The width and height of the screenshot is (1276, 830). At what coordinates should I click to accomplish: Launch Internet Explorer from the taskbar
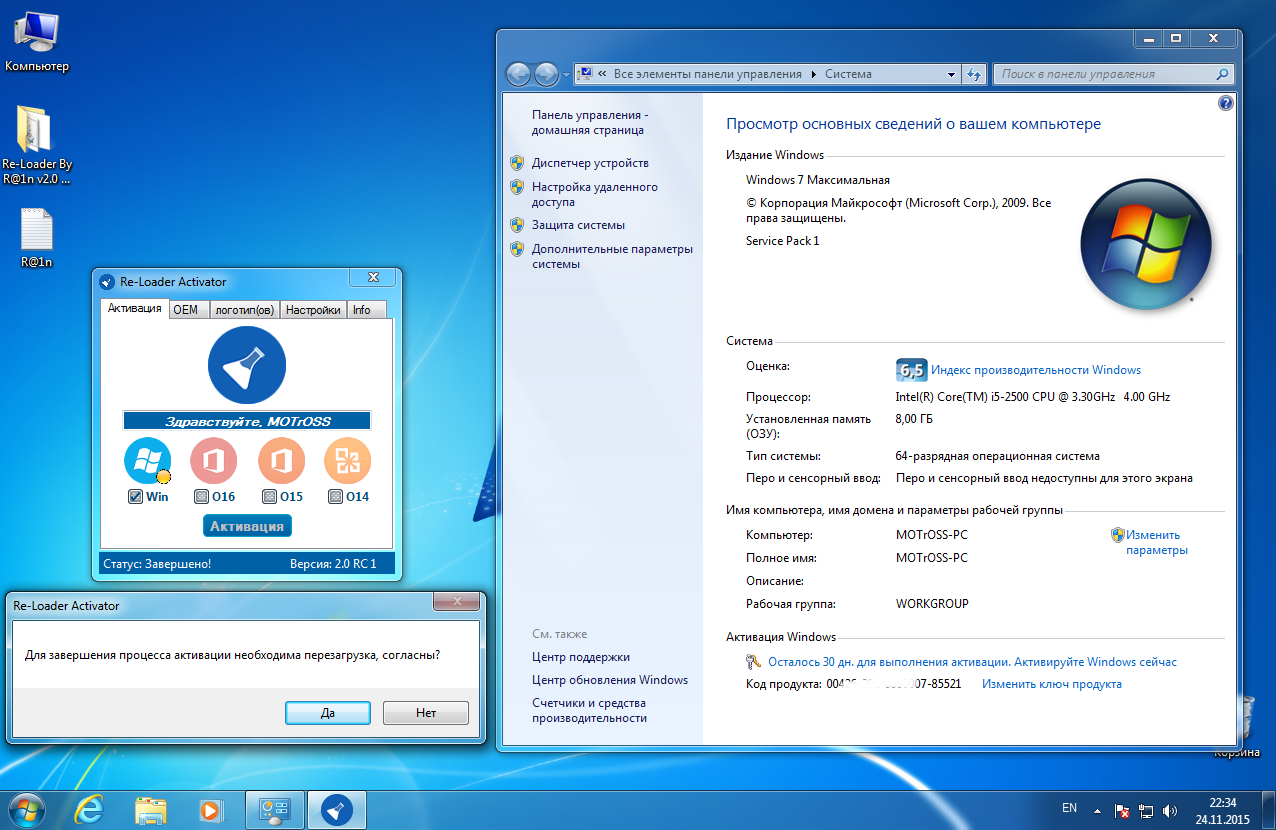pos(90,808)
